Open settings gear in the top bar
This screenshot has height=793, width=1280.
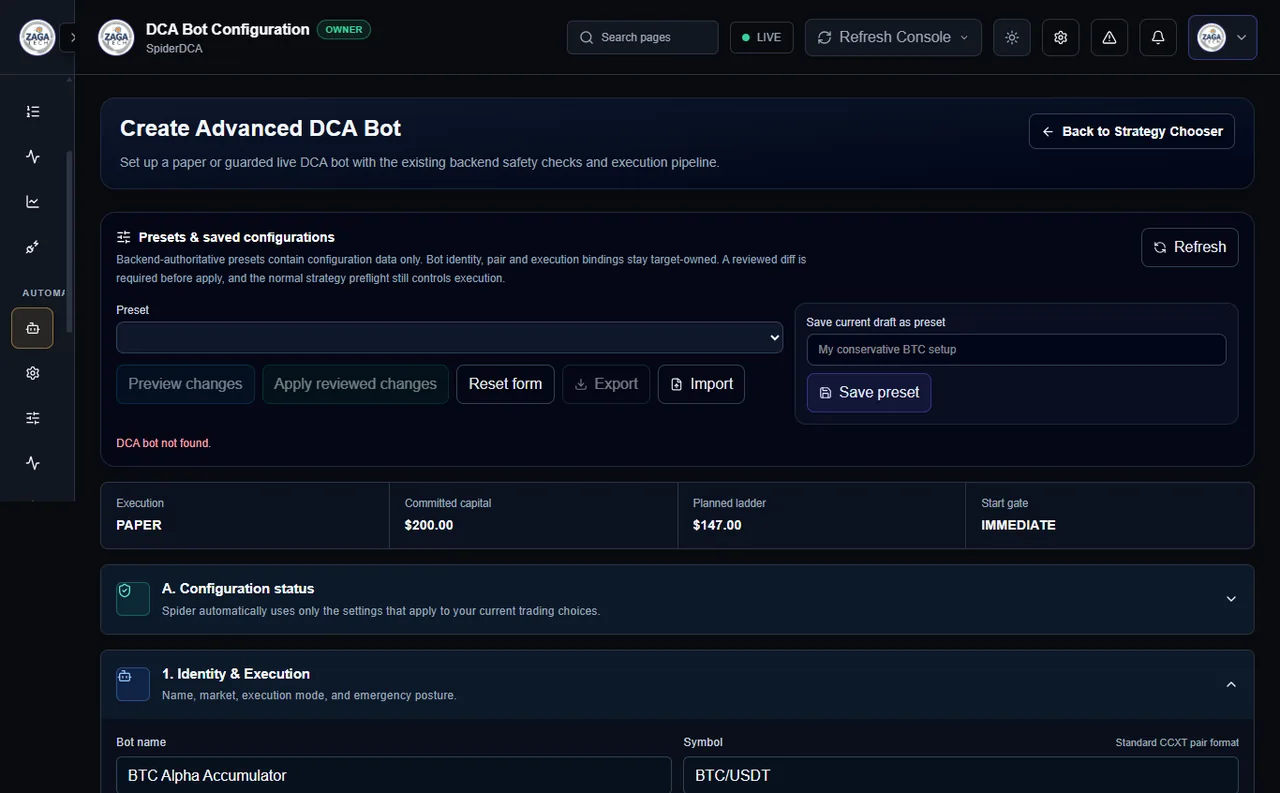[x=1061, y=37]
